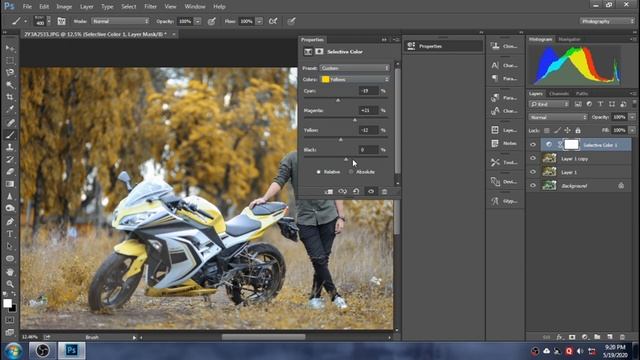The width and height of the screenshot is (640, 360).
Task: Toggle lock all for layer
Action: point(578,130)
